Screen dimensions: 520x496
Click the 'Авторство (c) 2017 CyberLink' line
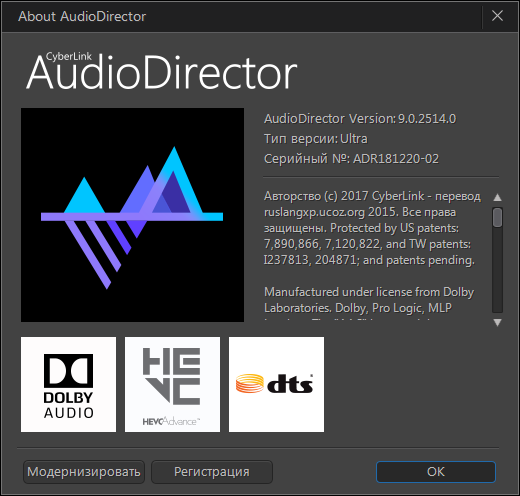coord(344,196)
